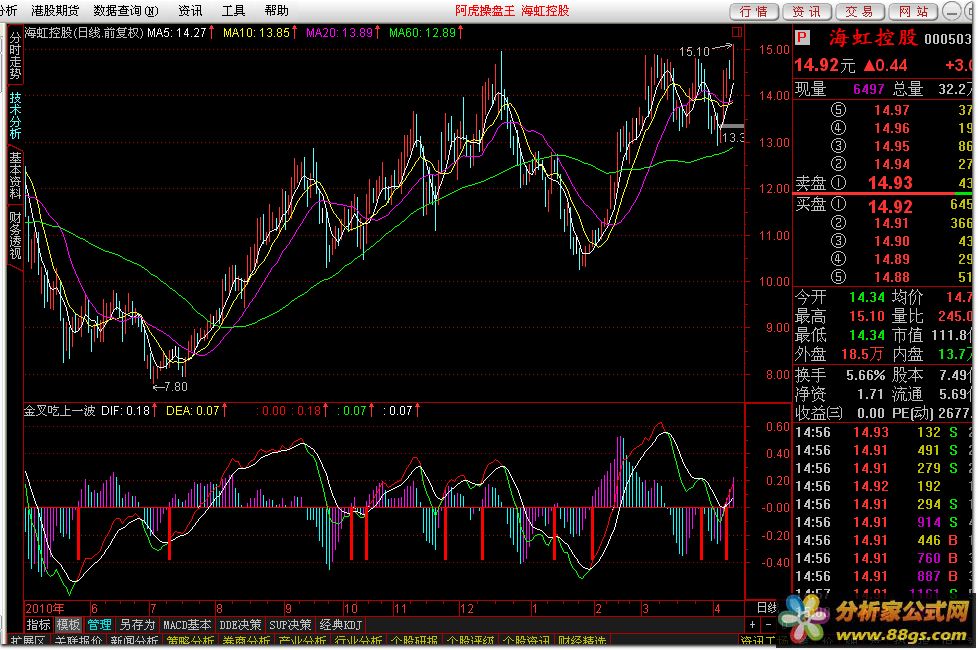Switch to 基本资料 side tab

[x=15, y=175]
